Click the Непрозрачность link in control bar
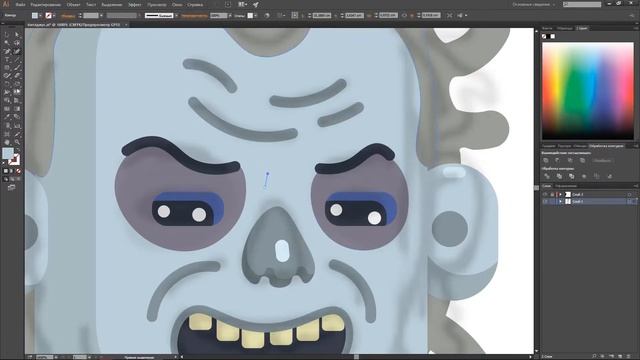 (194, 16)
